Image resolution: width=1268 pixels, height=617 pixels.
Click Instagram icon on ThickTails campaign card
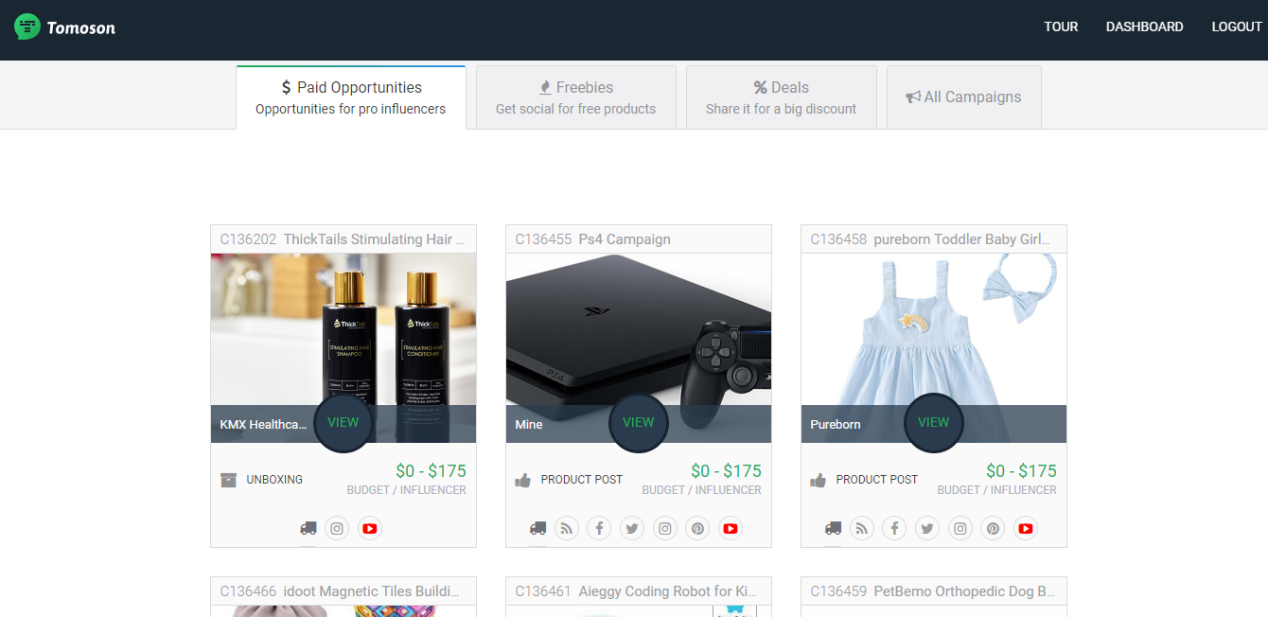click(338, 529)
